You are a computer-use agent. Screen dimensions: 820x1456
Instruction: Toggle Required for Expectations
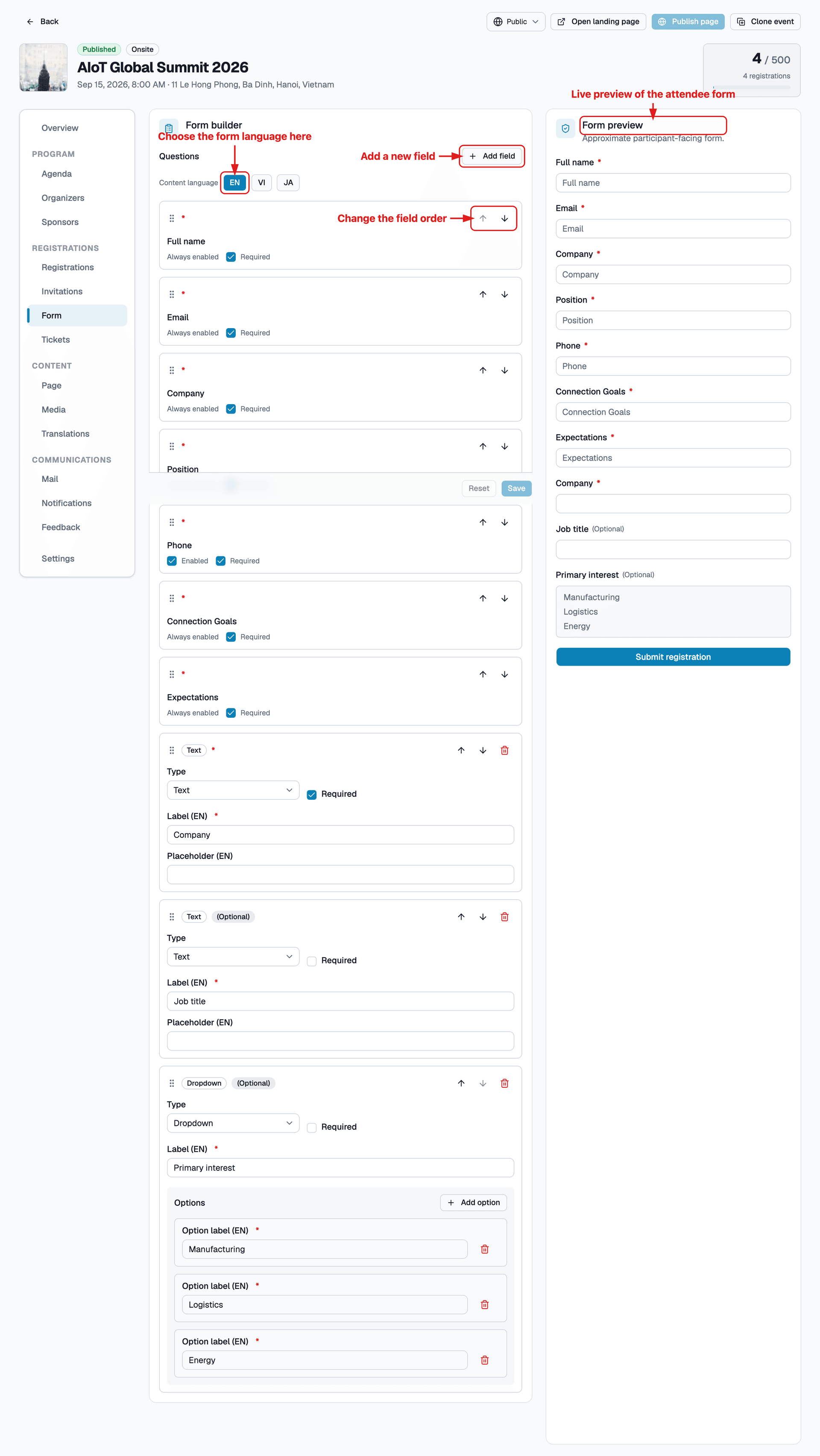pos(231,713)
